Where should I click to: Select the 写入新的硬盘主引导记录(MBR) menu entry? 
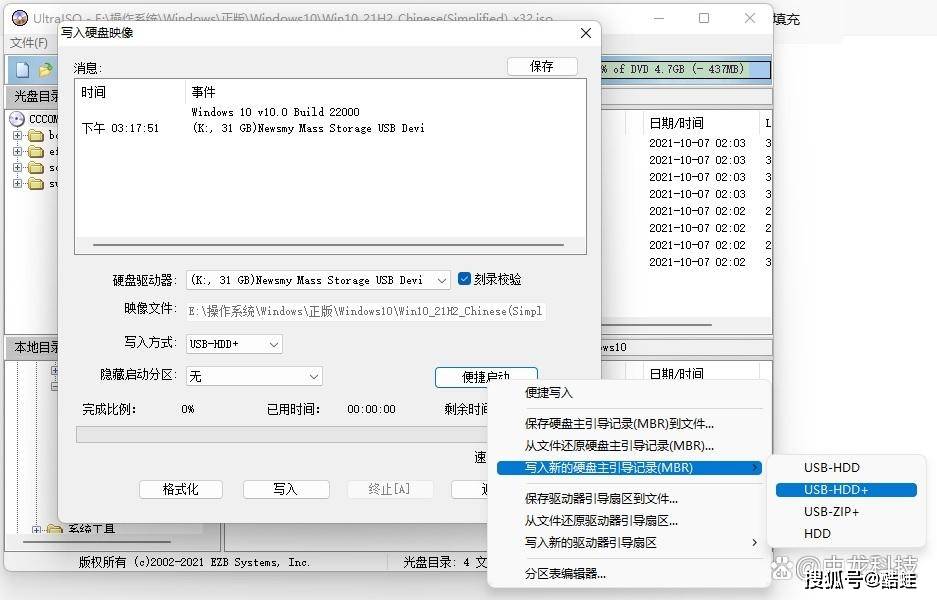pos(629,467)
